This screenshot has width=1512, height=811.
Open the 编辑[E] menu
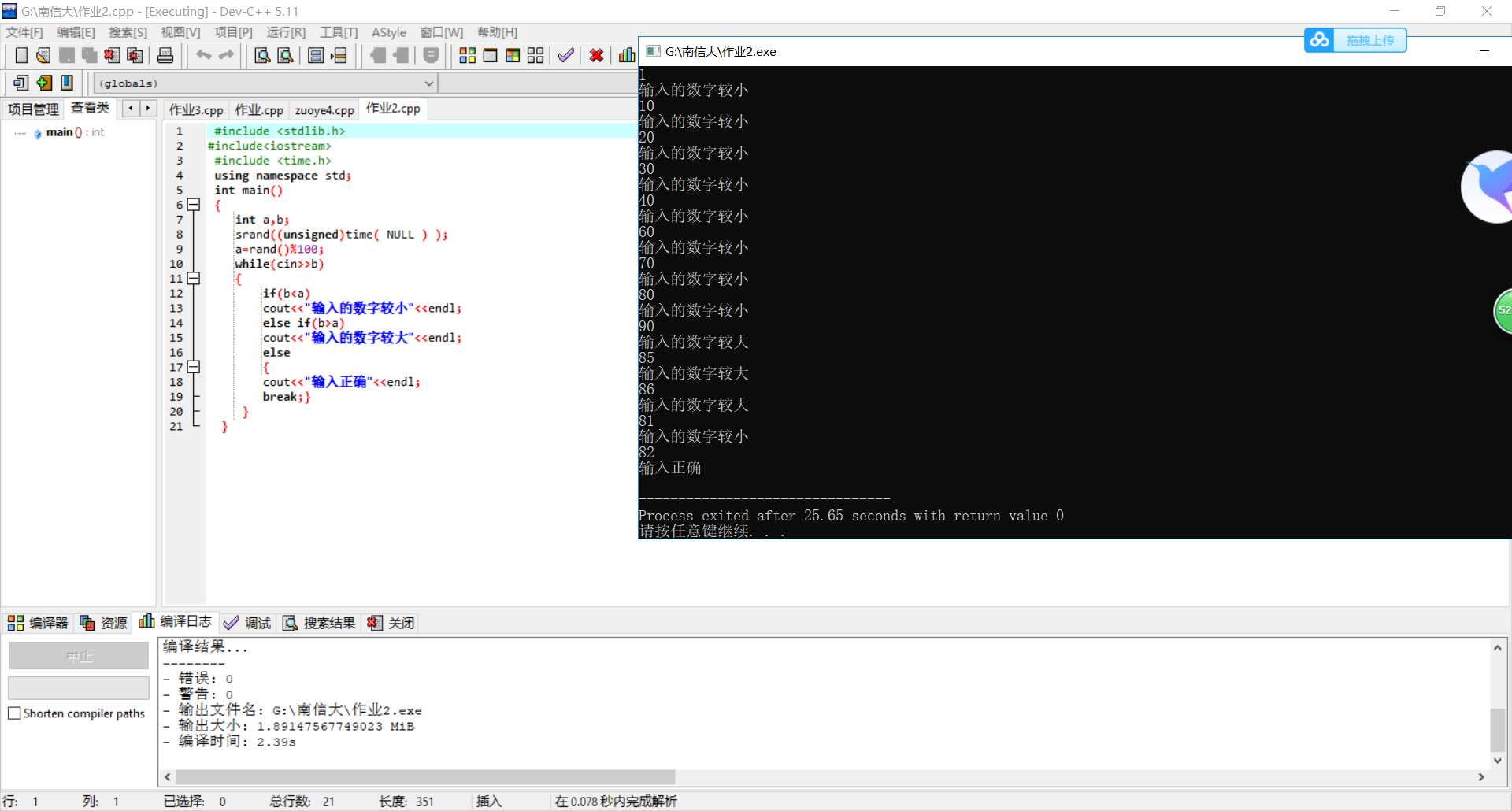(76, 32)
